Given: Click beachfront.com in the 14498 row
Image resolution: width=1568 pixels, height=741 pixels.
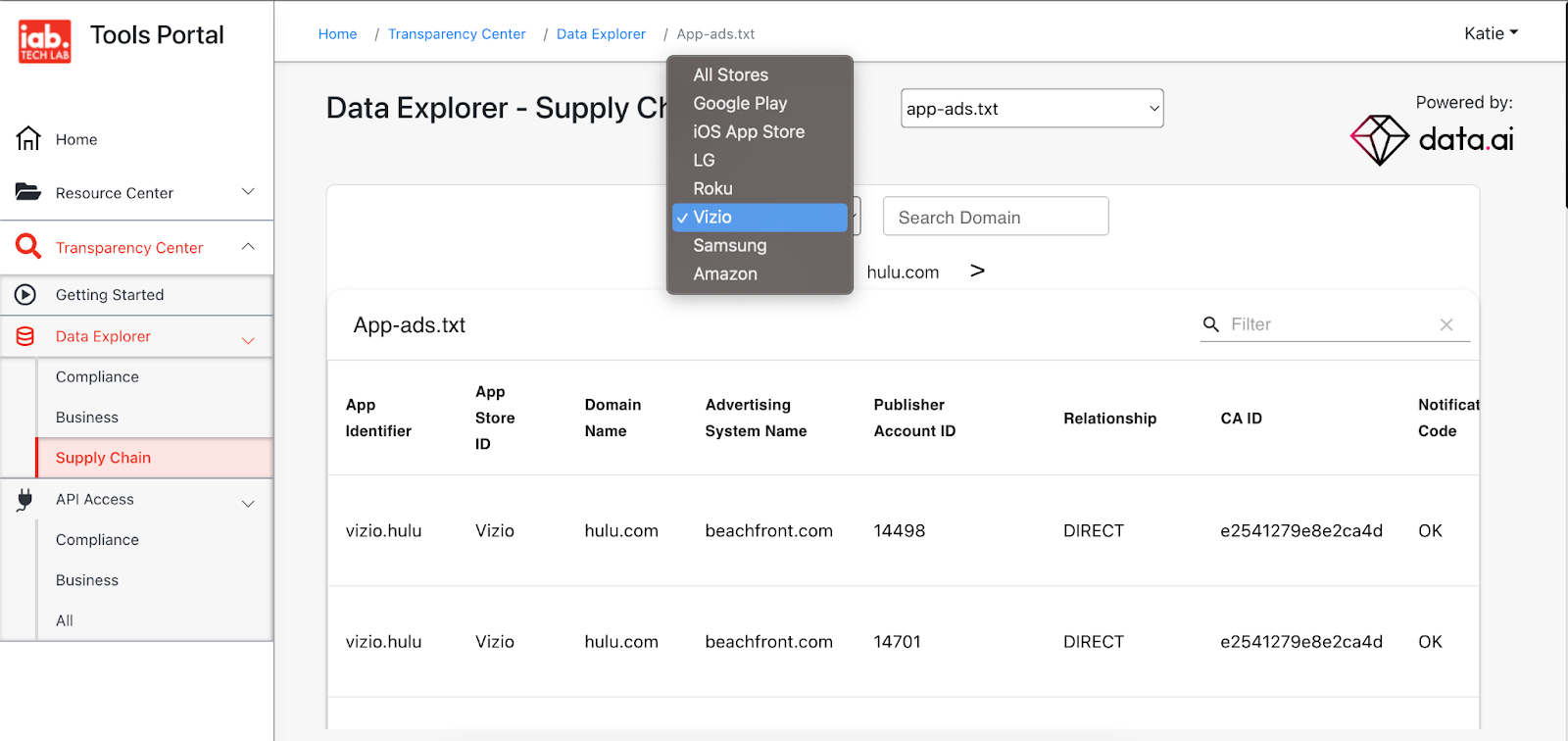Looking at the screenshot, I should click(768, 530).
